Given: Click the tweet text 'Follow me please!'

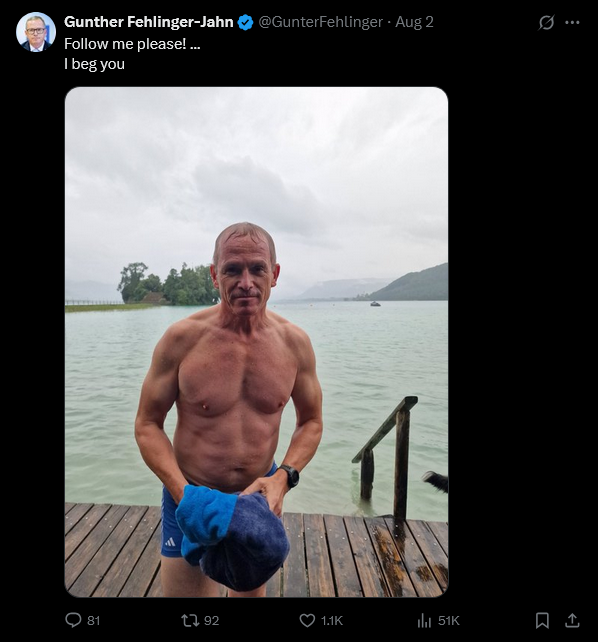Looking at the screenshot, I should point(125,44).
